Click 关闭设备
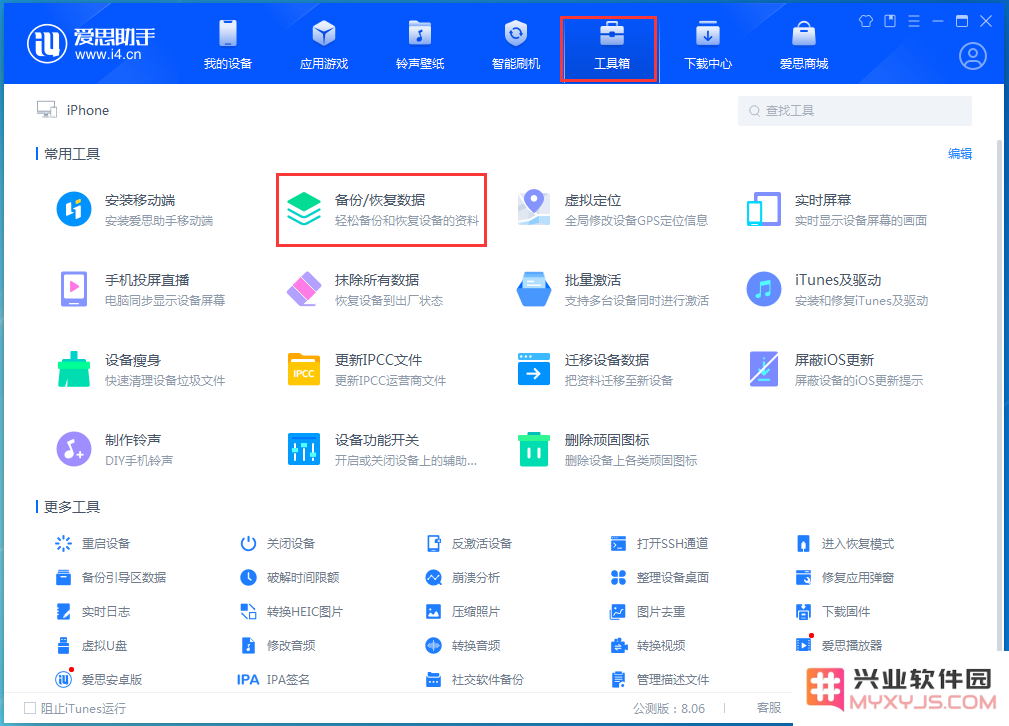1009x726 pixels. tap(277, 544)
